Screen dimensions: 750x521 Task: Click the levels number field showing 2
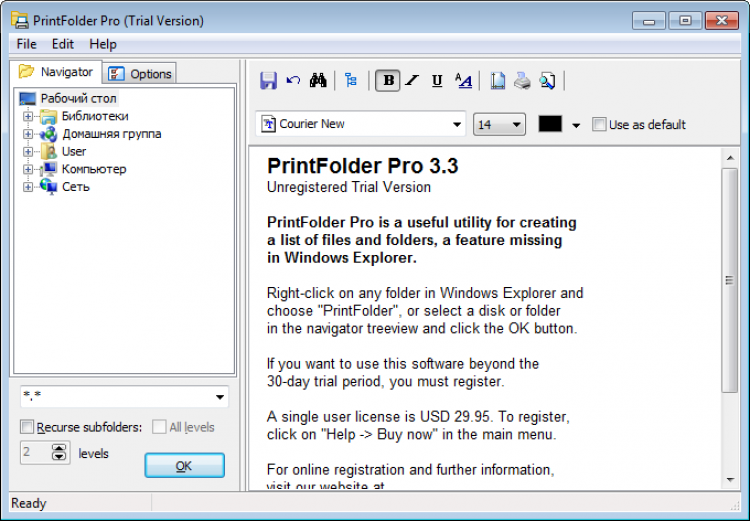35,453
